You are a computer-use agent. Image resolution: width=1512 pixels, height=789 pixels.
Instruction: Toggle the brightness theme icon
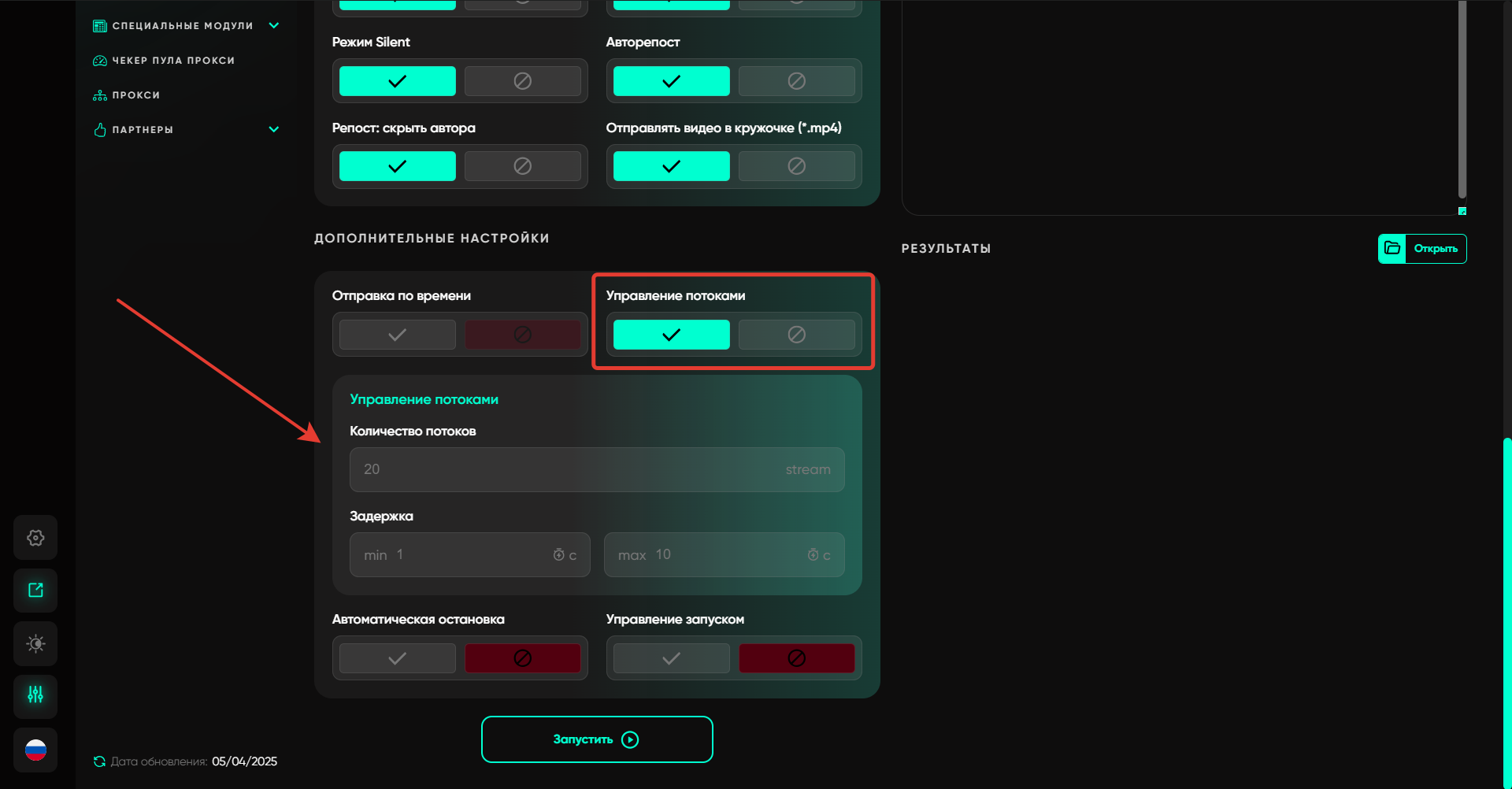click(x=35, y=644)
